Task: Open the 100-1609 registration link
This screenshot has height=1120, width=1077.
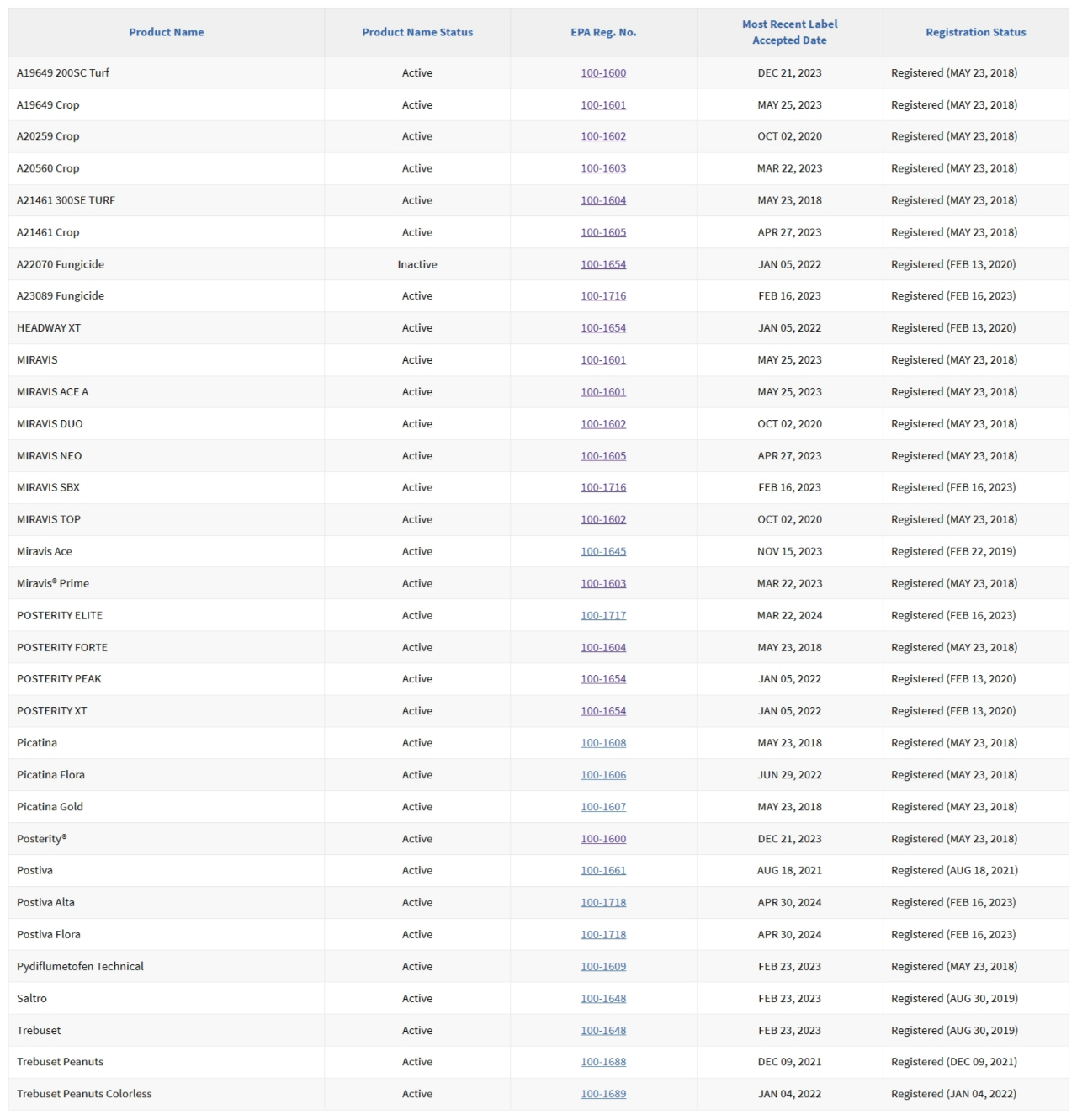Action: [603, 966]
